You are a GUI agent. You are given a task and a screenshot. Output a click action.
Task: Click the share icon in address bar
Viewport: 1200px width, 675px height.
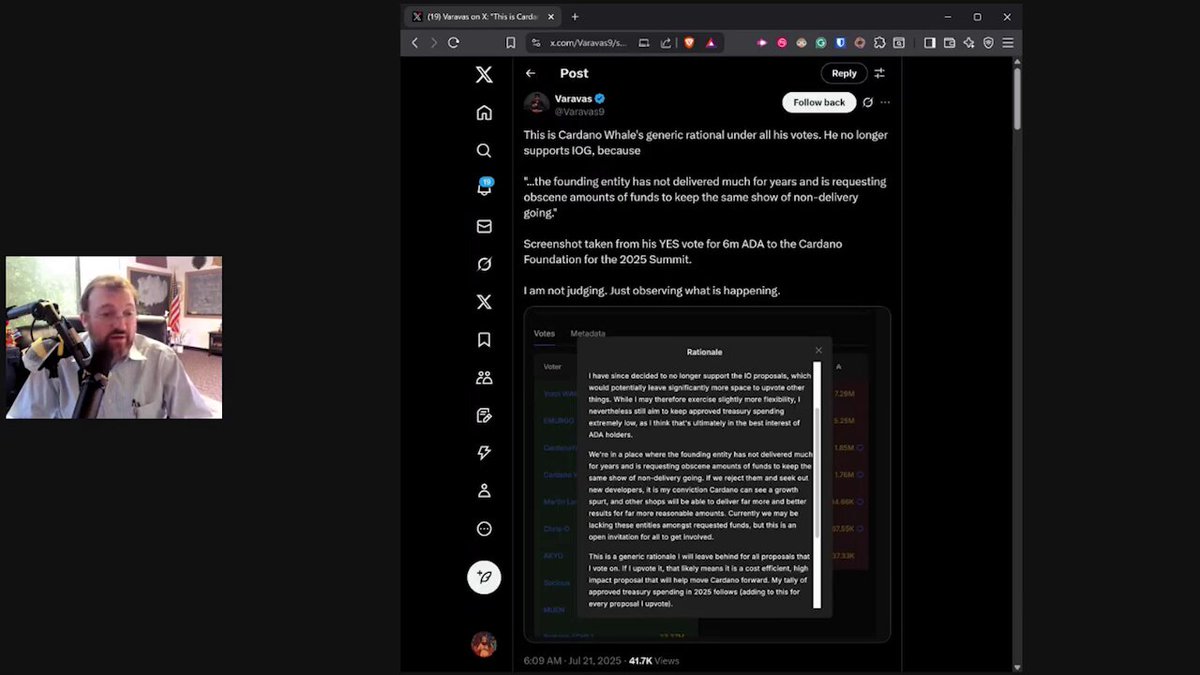coord(664,43)
